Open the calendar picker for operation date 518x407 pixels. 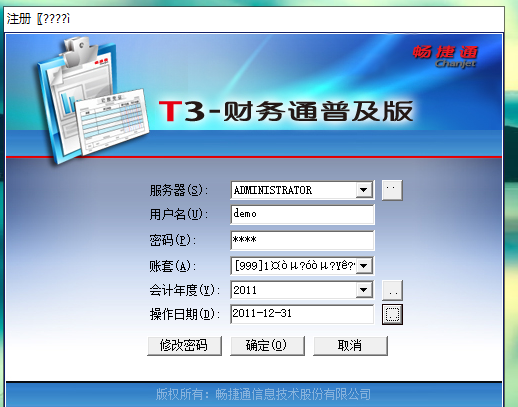[392, 314]
